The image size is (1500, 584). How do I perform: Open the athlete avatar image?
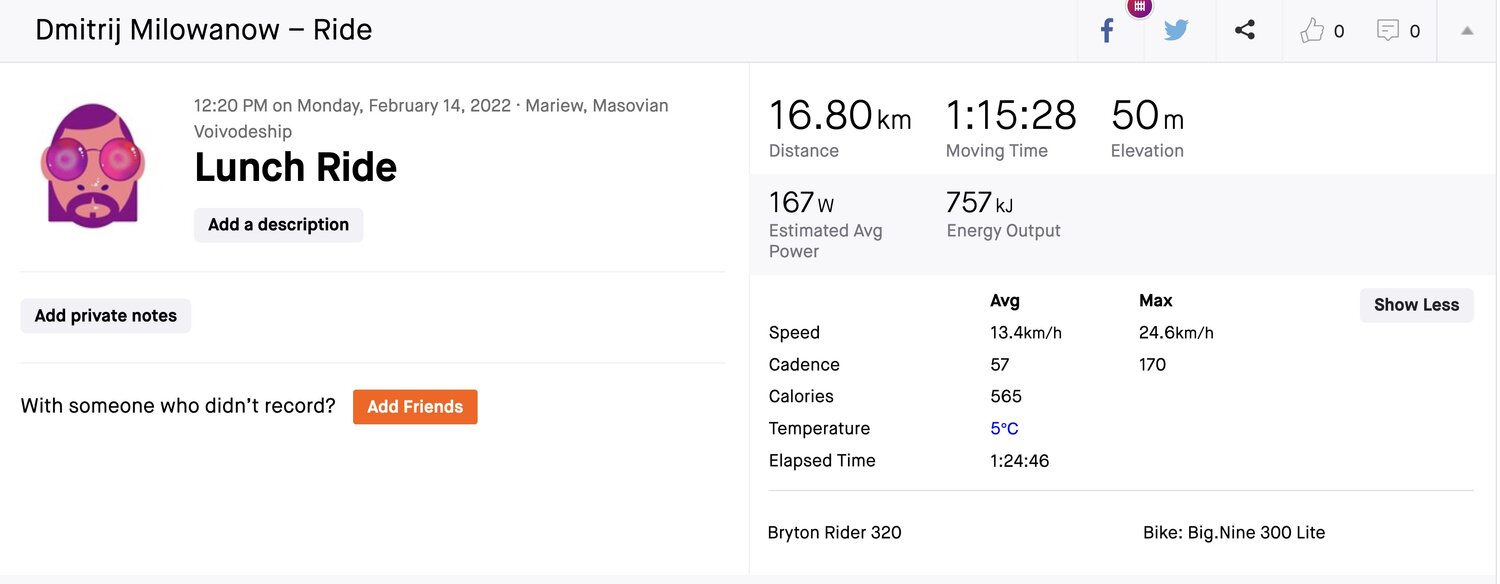[x=93, y=165]
